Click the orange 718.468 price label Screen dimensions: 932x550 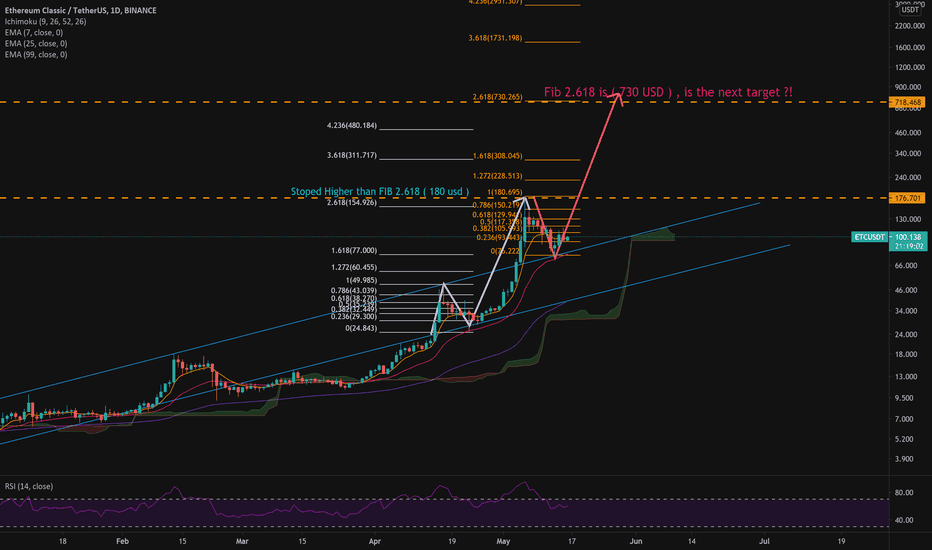907,102
